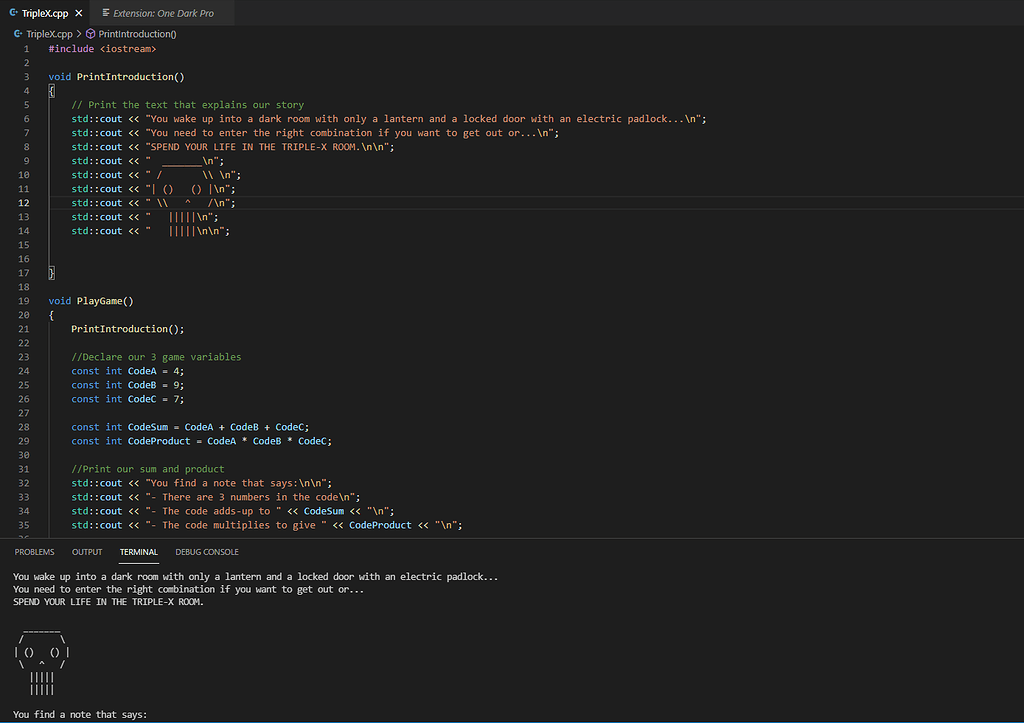Click the PrintIntroduction symbol cube icon in breadcrumbs
Screen dimensions: 1024x723
pyautogui.click(x=91, y=33)
